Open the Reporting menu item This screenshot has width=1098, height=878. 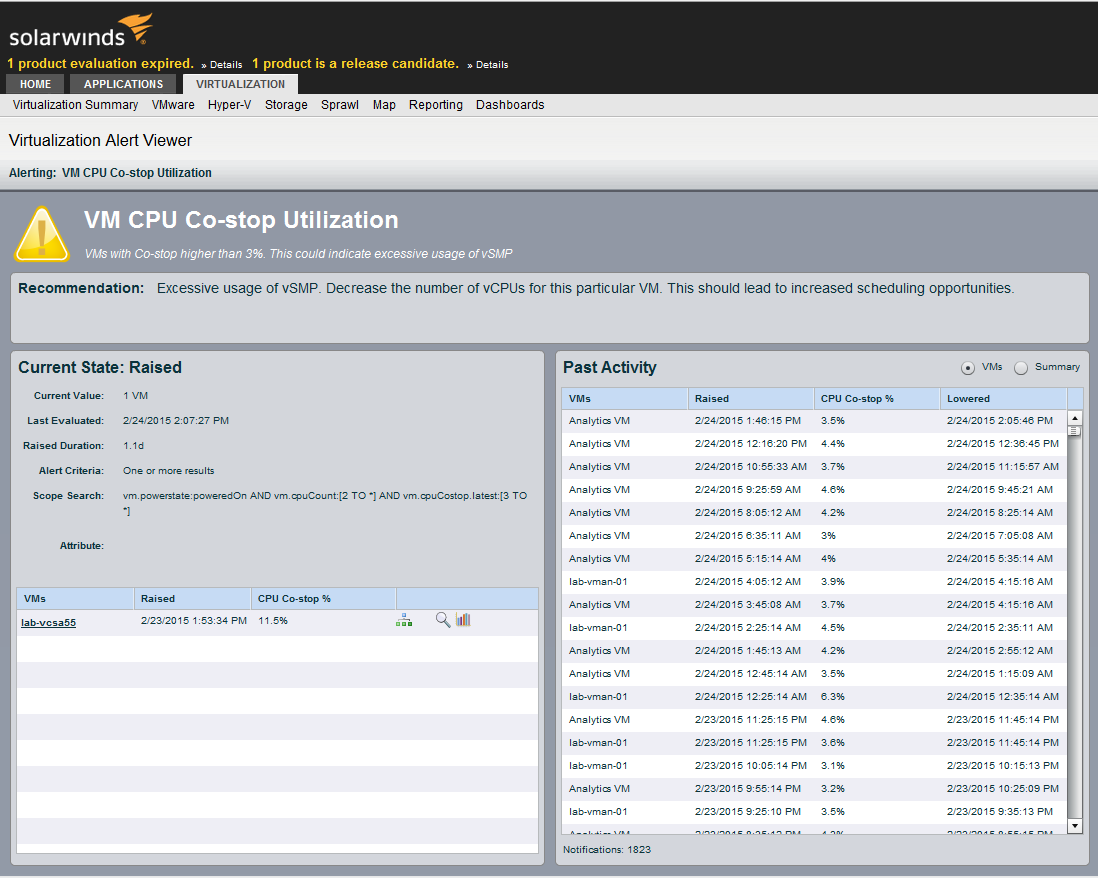tap(436, 105)
